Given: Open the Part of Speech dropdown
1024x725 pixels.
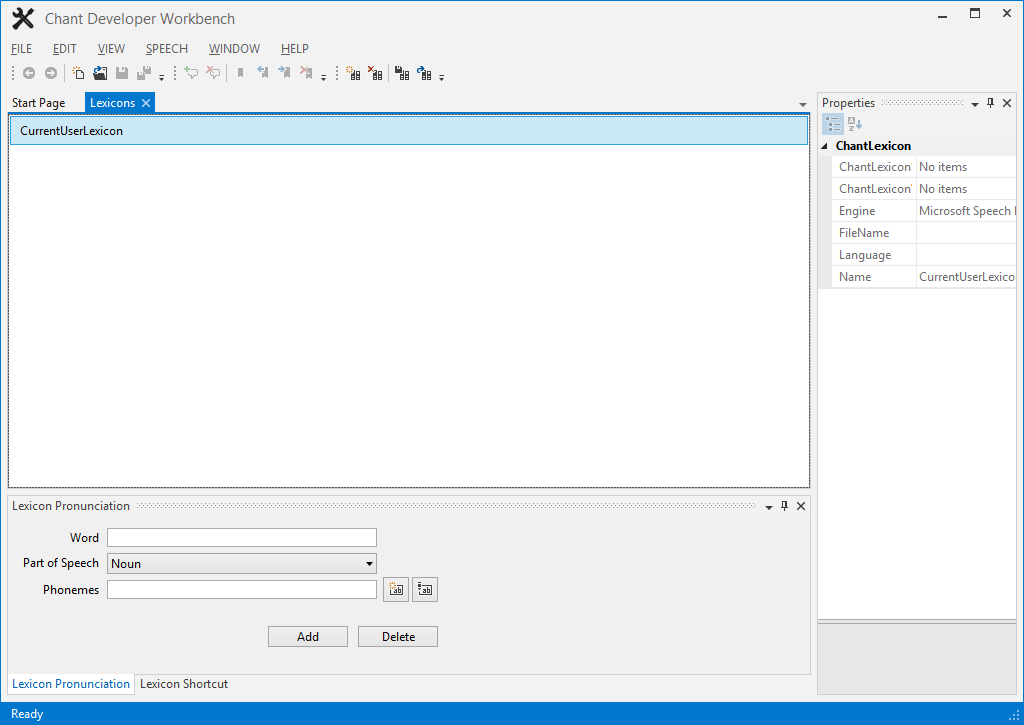Looking at the screenshot, I should point(369,564).
